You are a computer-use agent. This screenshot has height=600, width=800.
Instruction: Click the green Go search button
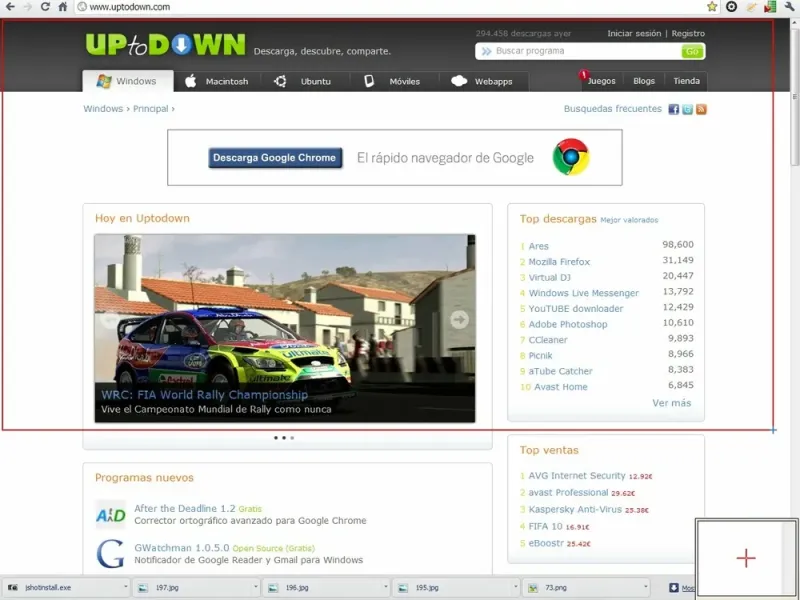coord(692,51)
